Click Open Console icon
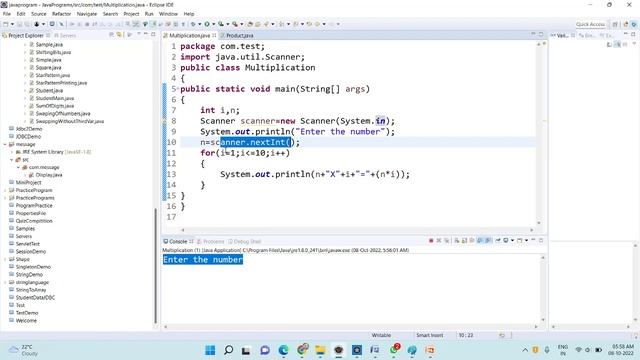 [520, 241]
